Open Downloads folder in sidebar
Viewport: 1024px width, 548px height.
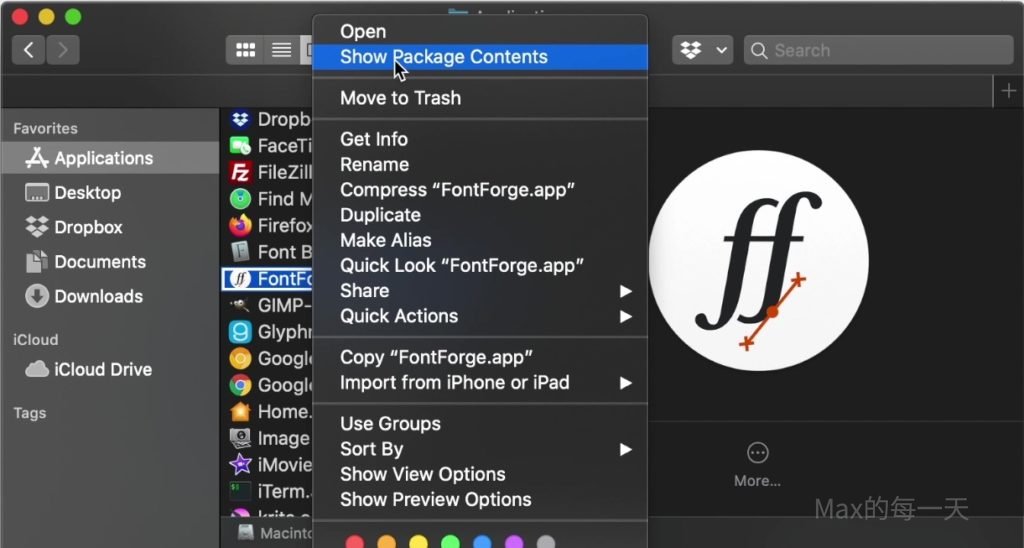click(98, 296)
